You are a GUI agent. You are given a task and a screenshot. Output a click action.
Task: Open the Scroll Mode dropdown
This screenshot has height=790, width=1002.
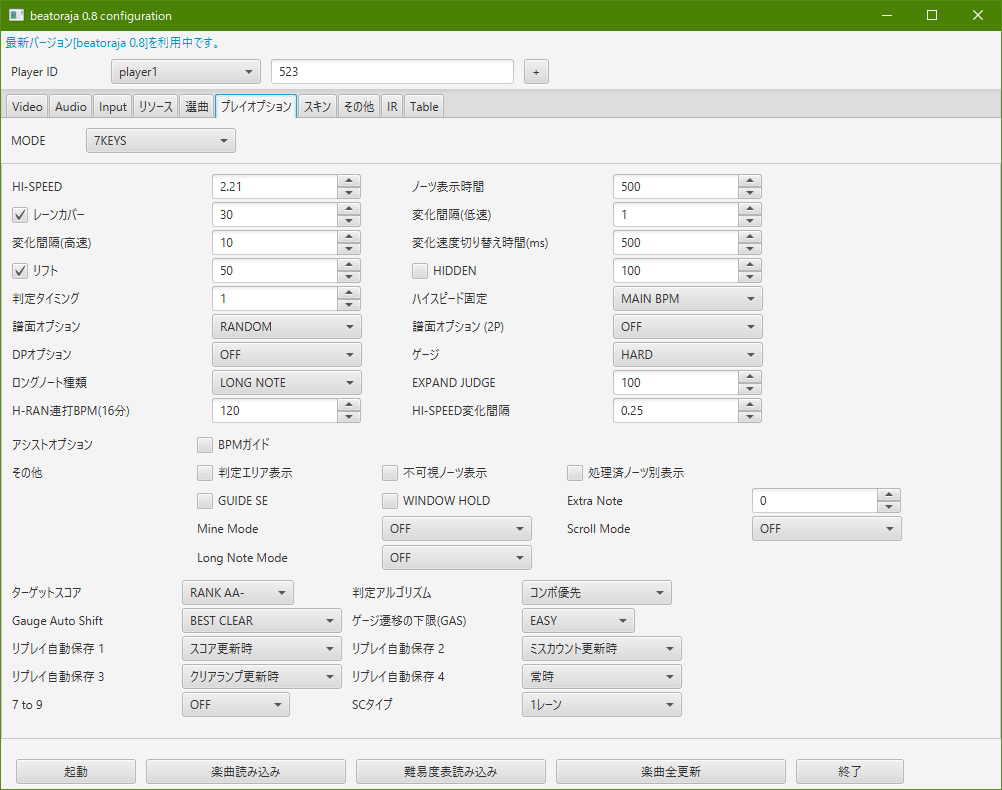pyautogui.click(x=827, y=529)
